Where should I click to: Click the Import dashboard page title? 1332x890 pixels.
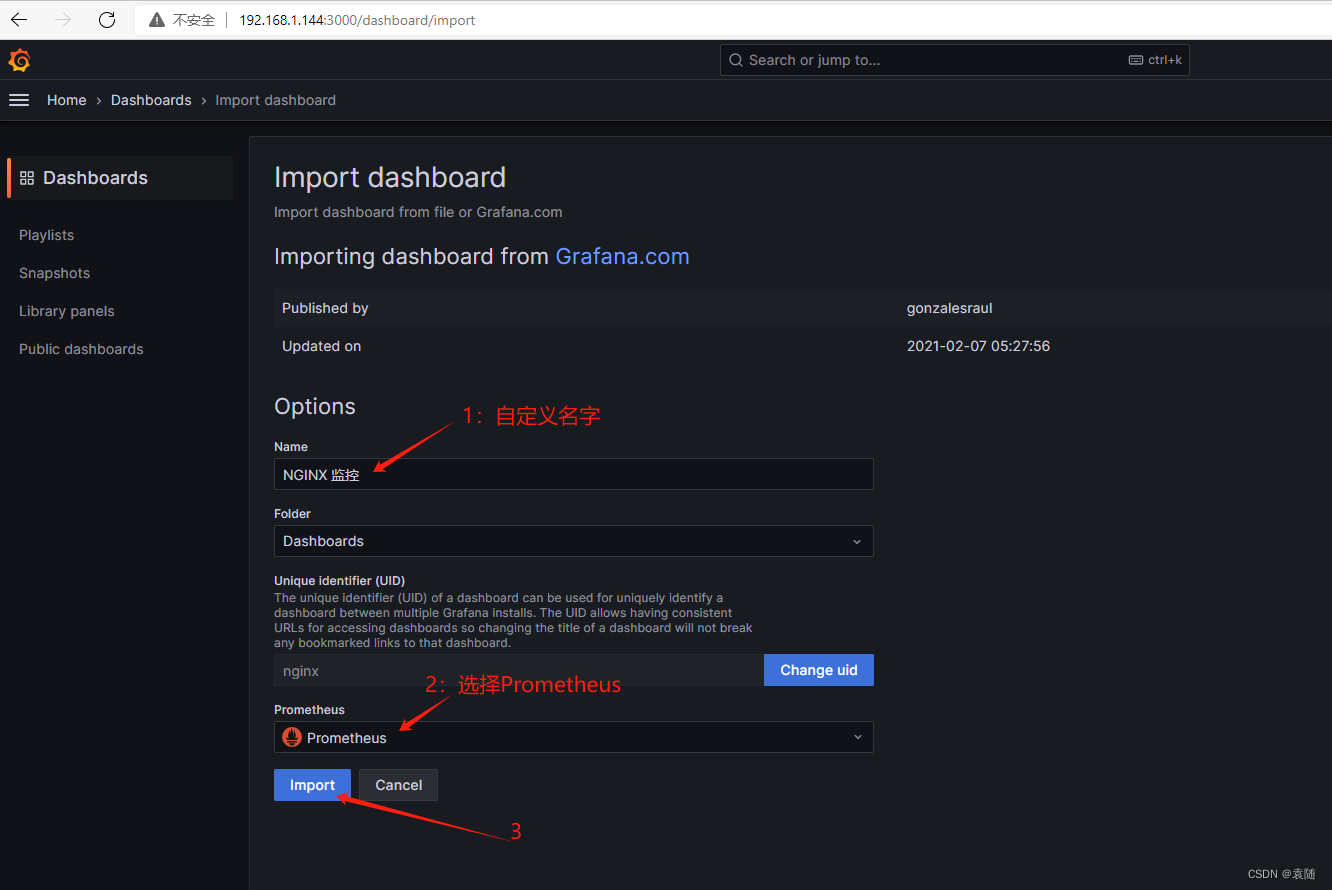point(390,177)
